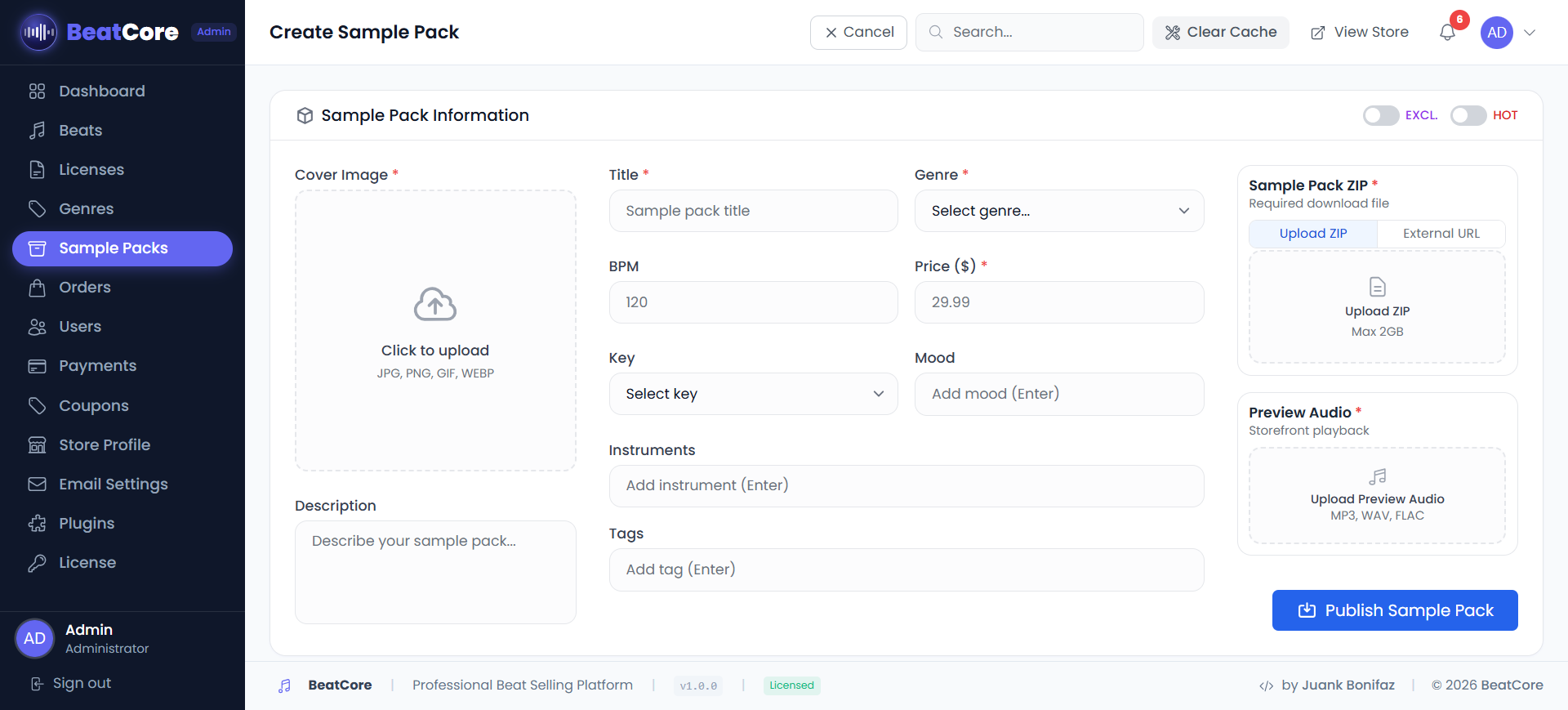Viewport: 1568px width, 710px height.
Task: Click the Add instrument input
Action: [906, 485]
